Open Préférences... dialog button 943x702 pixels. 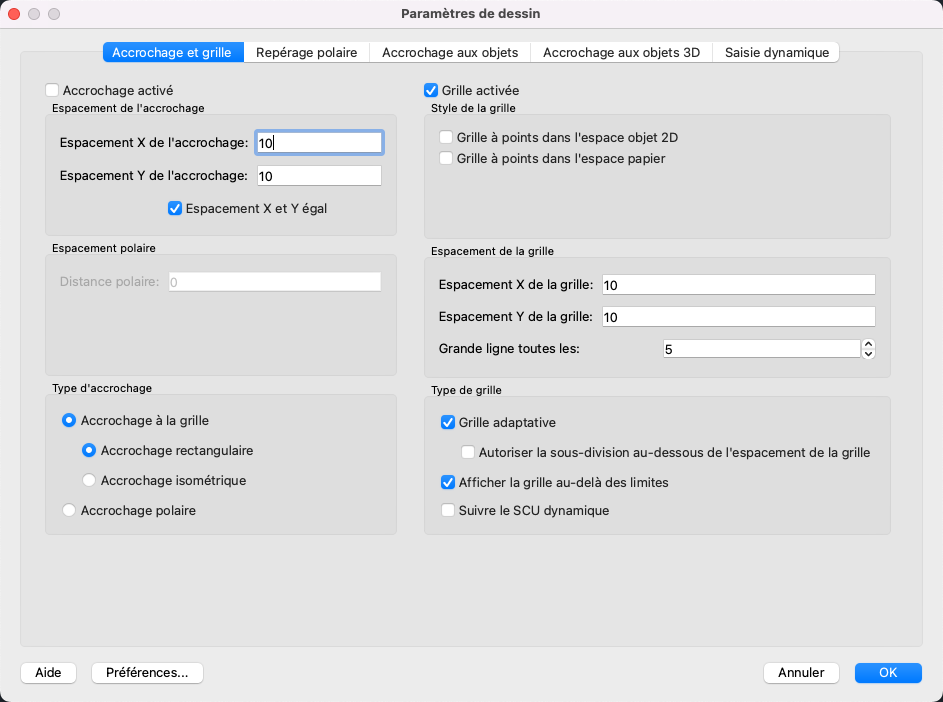(x=147, y=673)
